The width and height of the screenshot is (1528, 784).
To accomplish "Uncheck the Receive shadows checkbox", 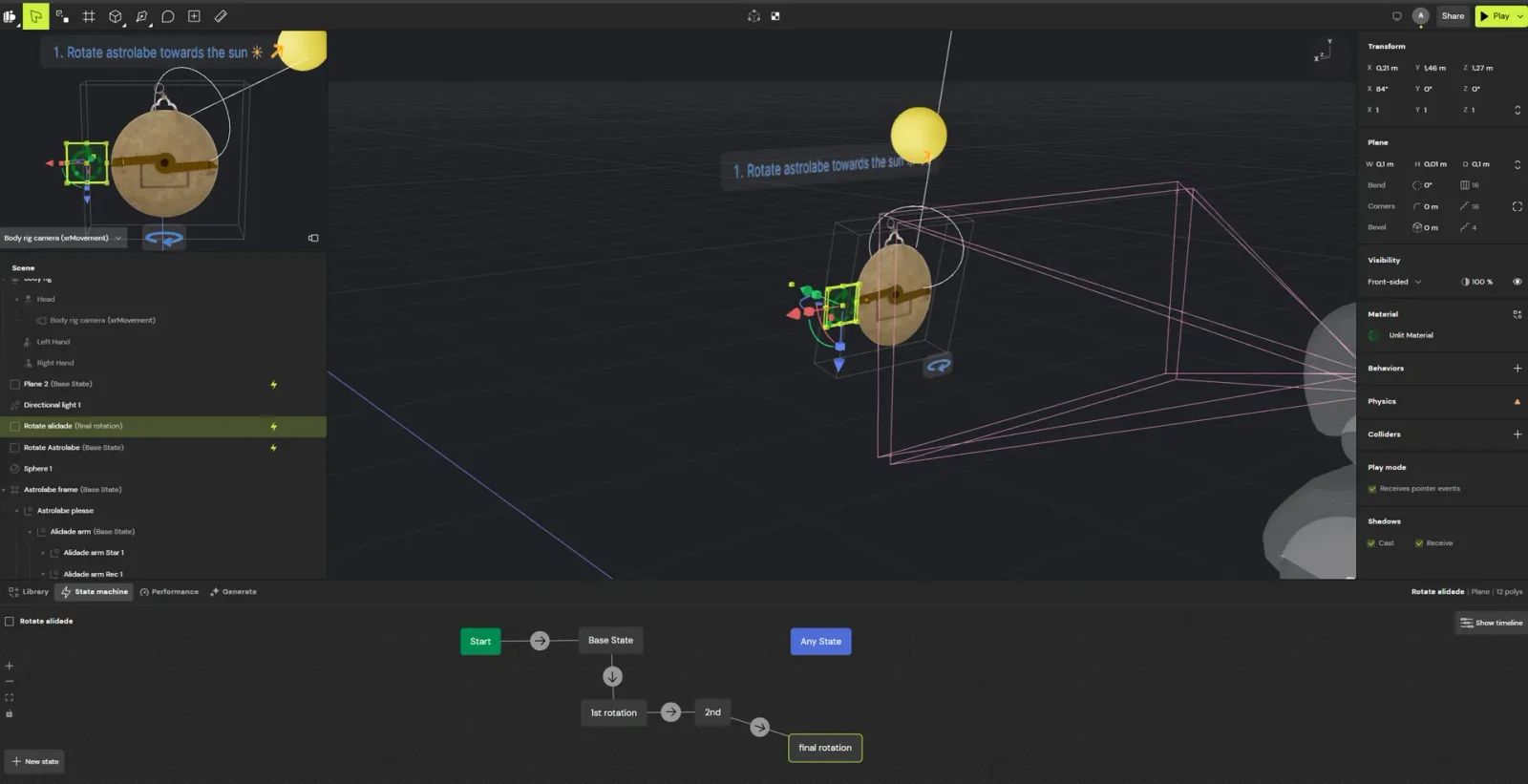I will (1419, 543).
